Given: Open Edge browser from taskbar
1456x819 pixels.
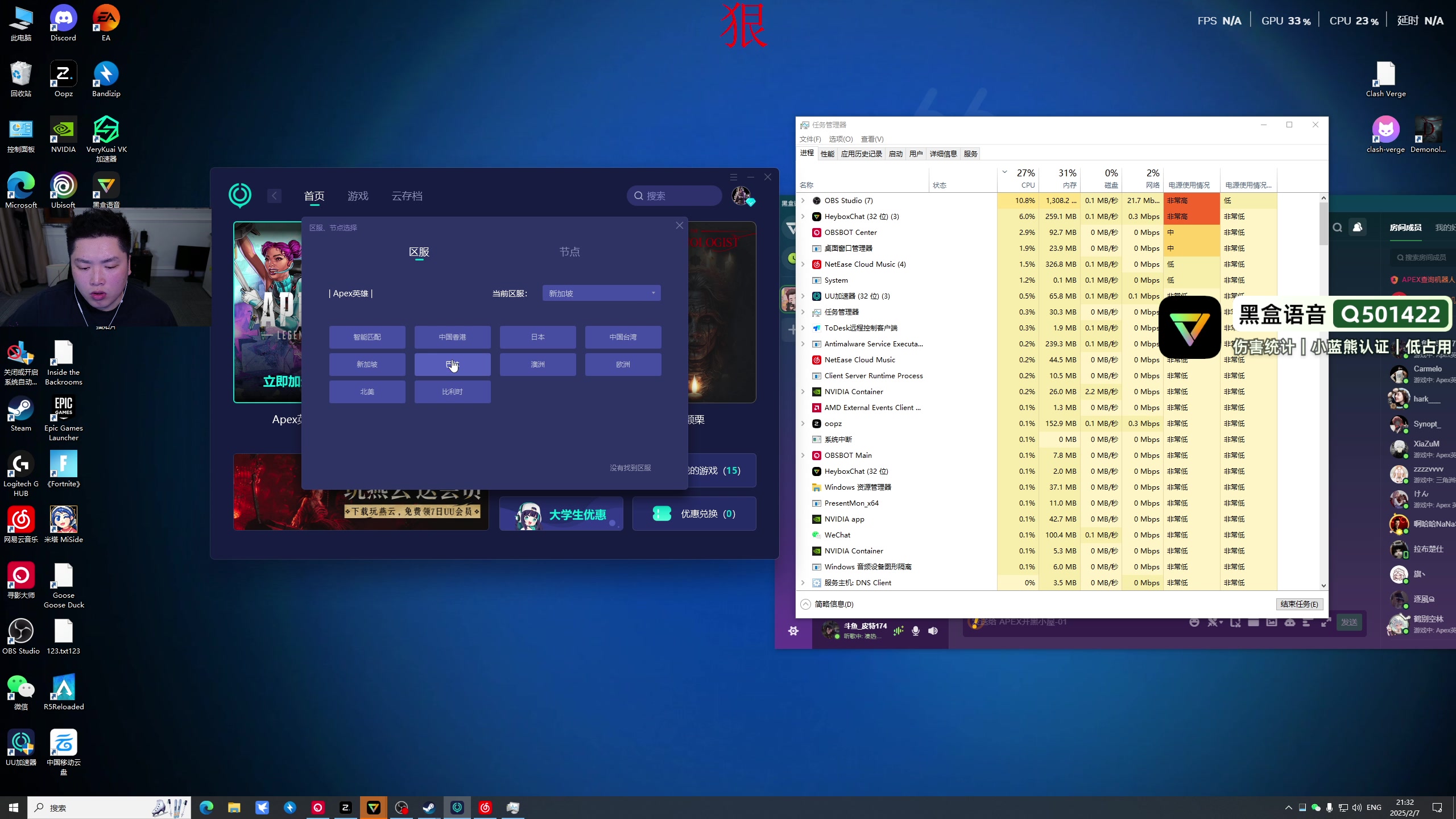Looking at the screenshot, I should (x=206, y=808).
